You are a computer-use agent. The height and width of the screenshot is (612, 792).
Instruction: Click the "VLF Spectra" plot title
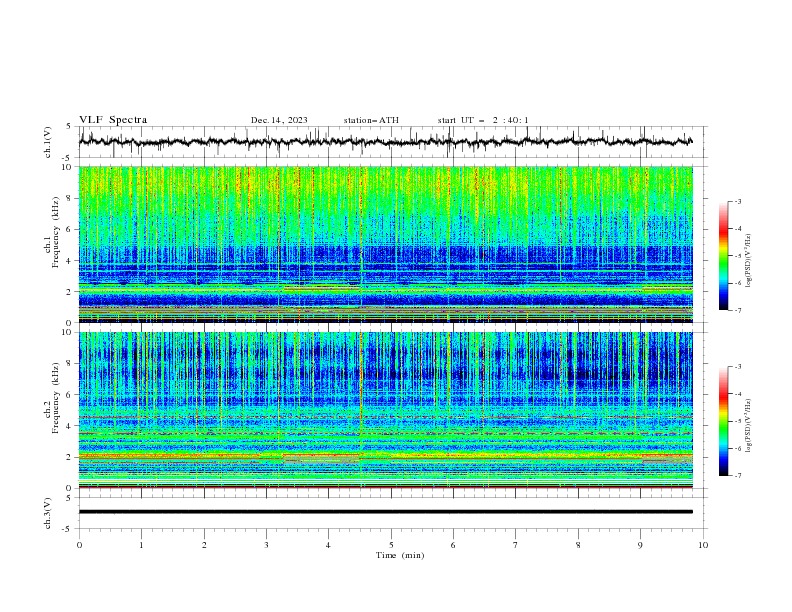[x=113, y=120]
